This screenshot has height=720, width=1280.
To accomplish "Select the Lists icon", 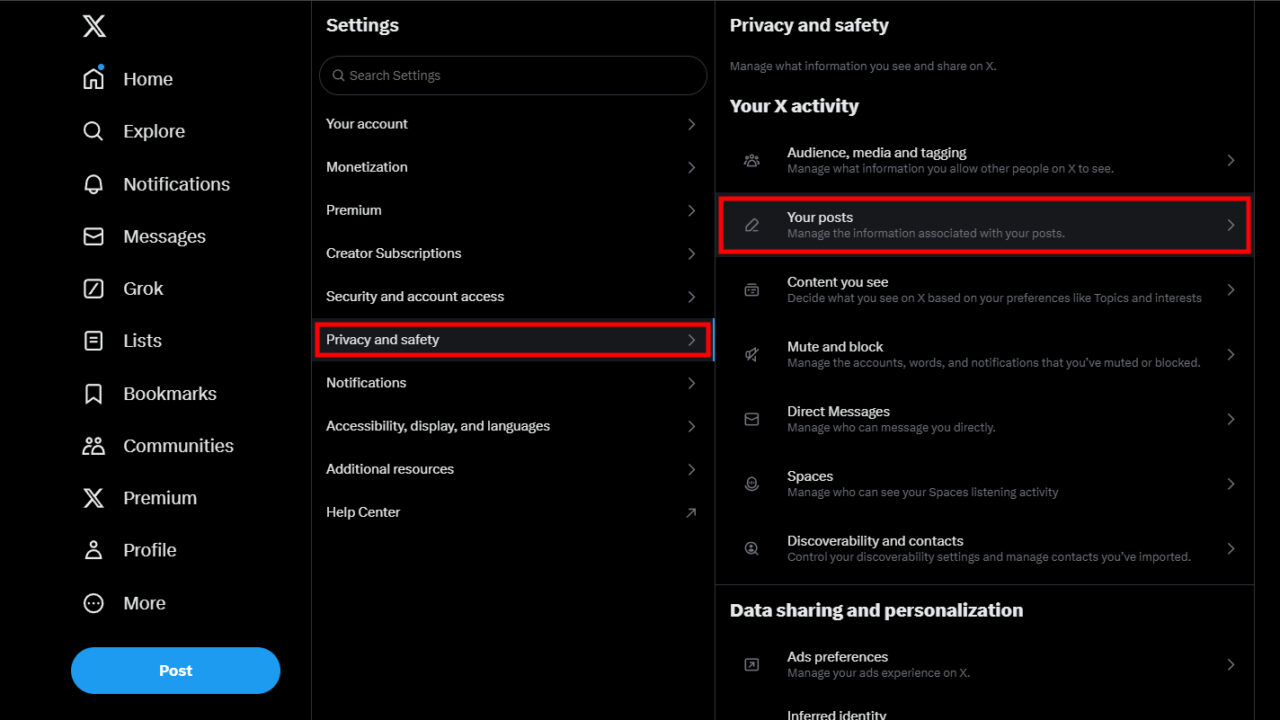I will 92,340.
